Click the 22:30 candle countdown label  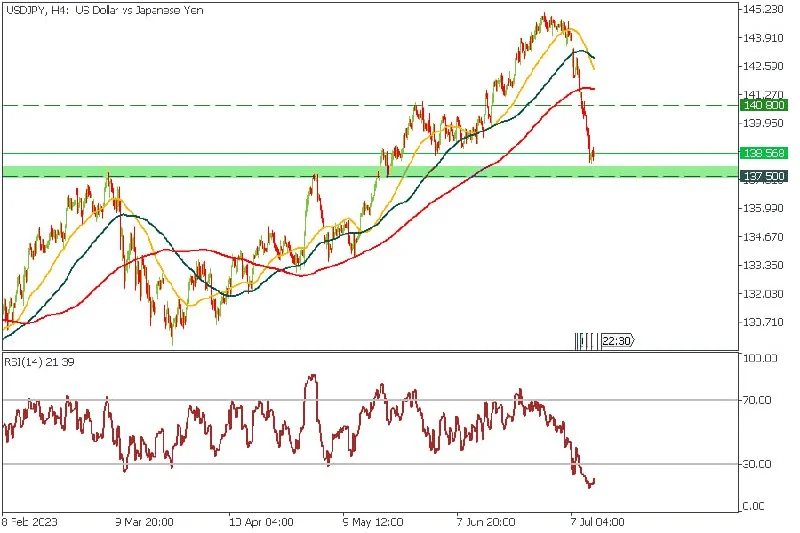(616, 341)
